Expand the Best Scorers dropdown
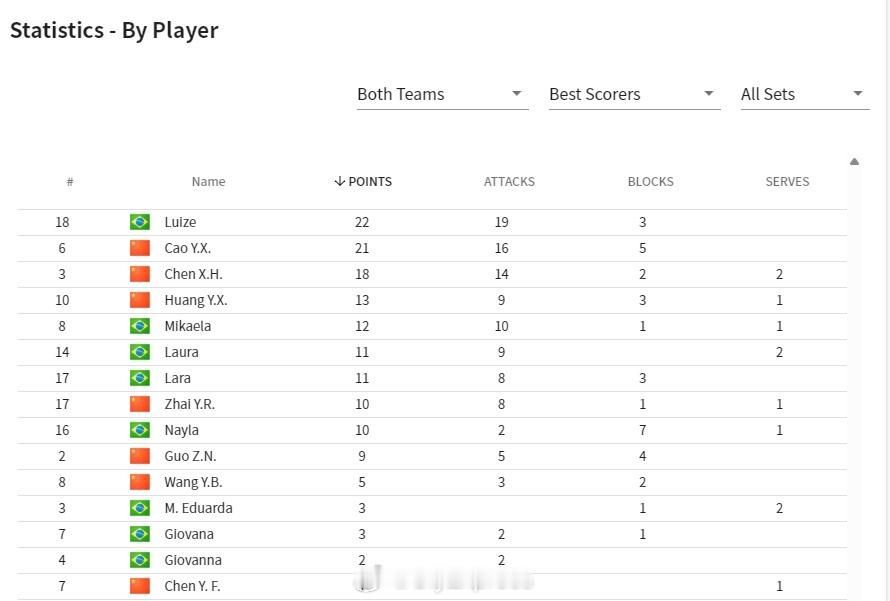Screen dimensions: 890x601 [x=634, y=94]
